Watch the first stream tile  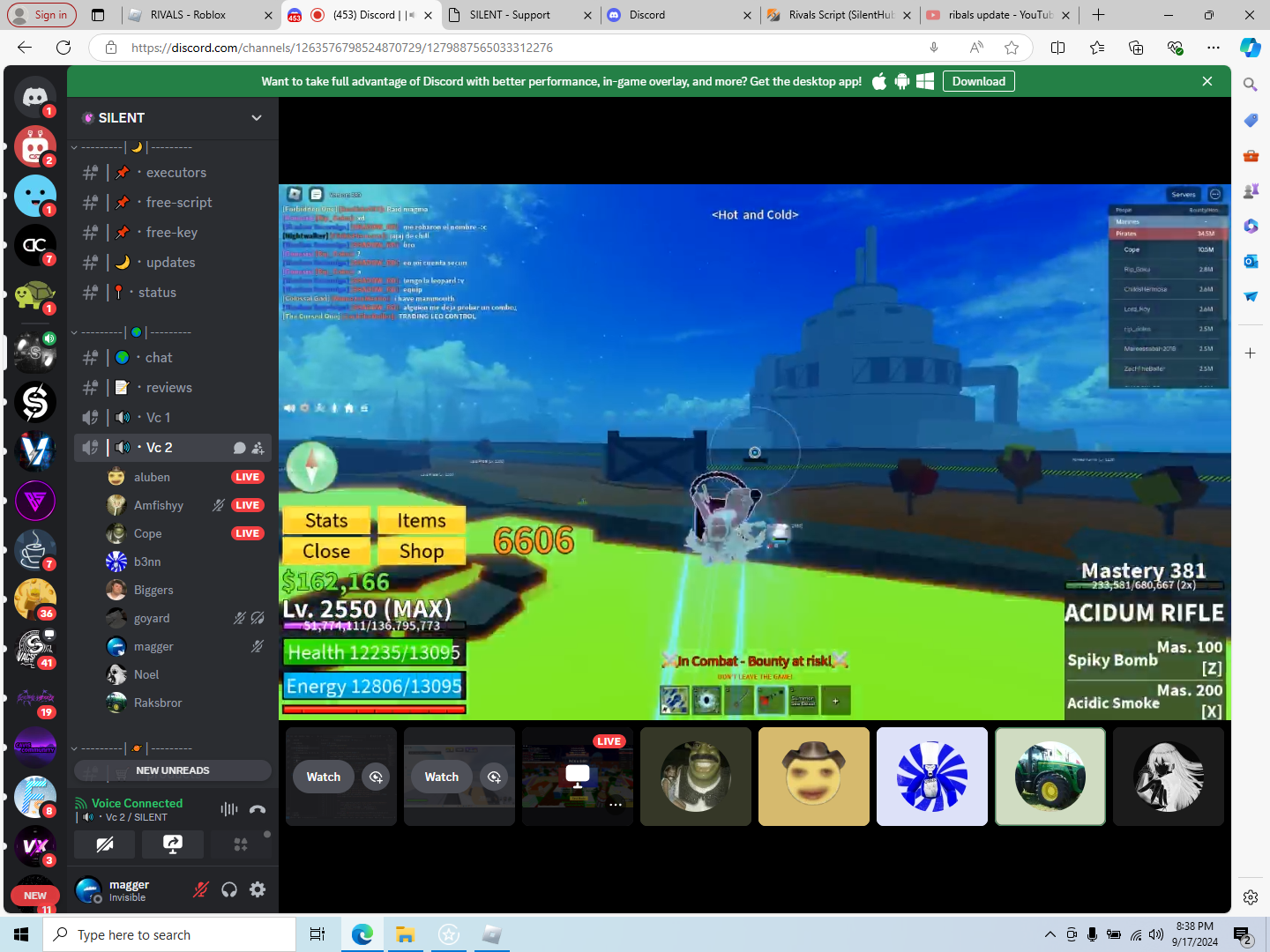pos(324,777)
